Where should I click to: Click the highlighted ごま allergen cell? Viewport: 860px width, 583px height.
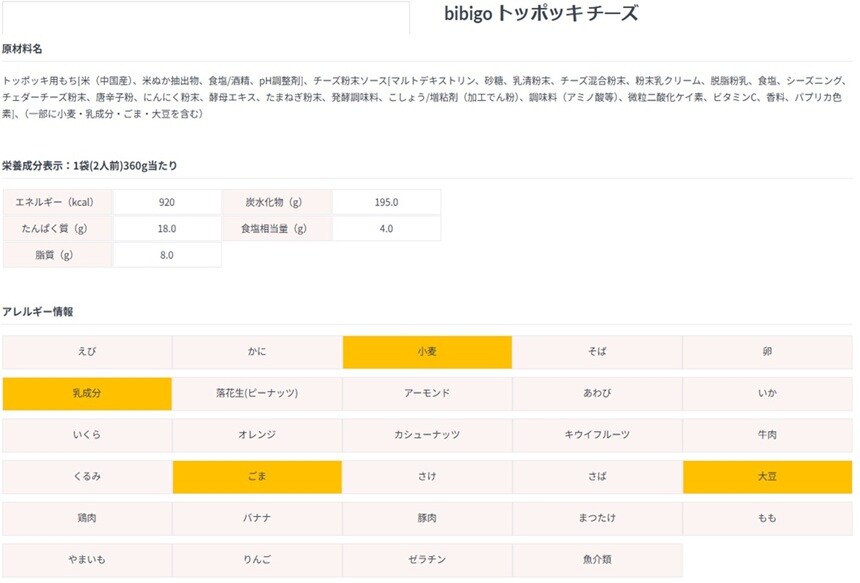pos(257,477)
